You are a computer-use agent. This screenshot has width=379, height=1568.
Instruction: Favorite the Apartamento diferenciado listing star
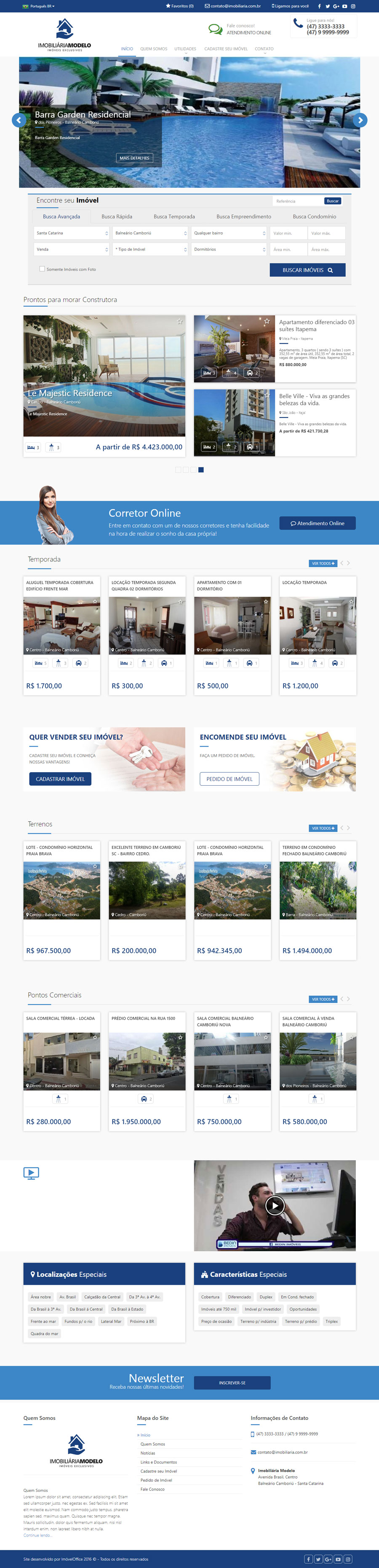click(266, 321)
